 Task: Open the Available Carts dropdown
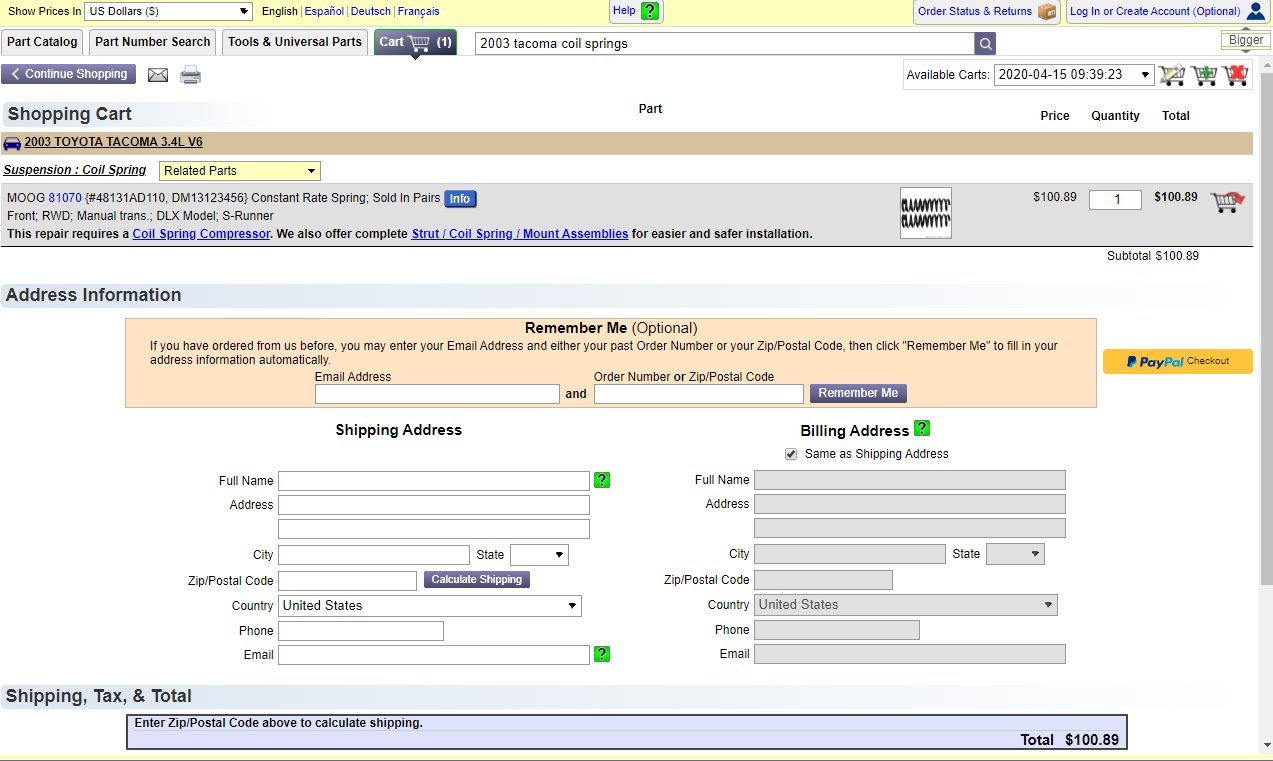pos(1074,75)
